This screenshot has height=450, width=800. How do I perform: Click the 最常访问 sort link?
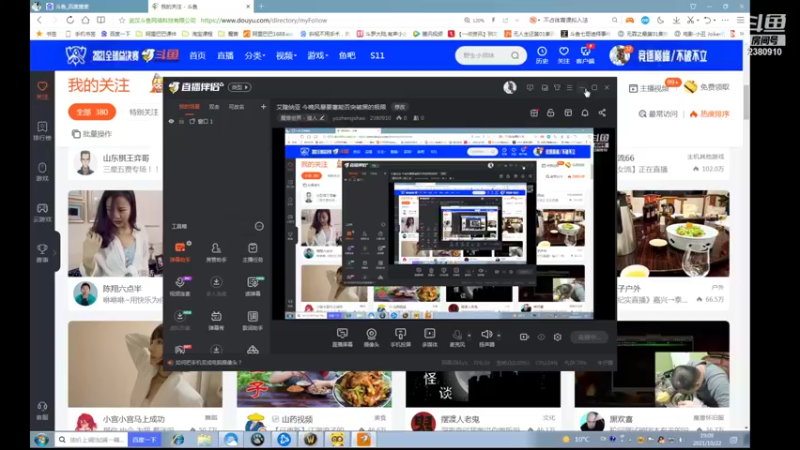point(658,114)
